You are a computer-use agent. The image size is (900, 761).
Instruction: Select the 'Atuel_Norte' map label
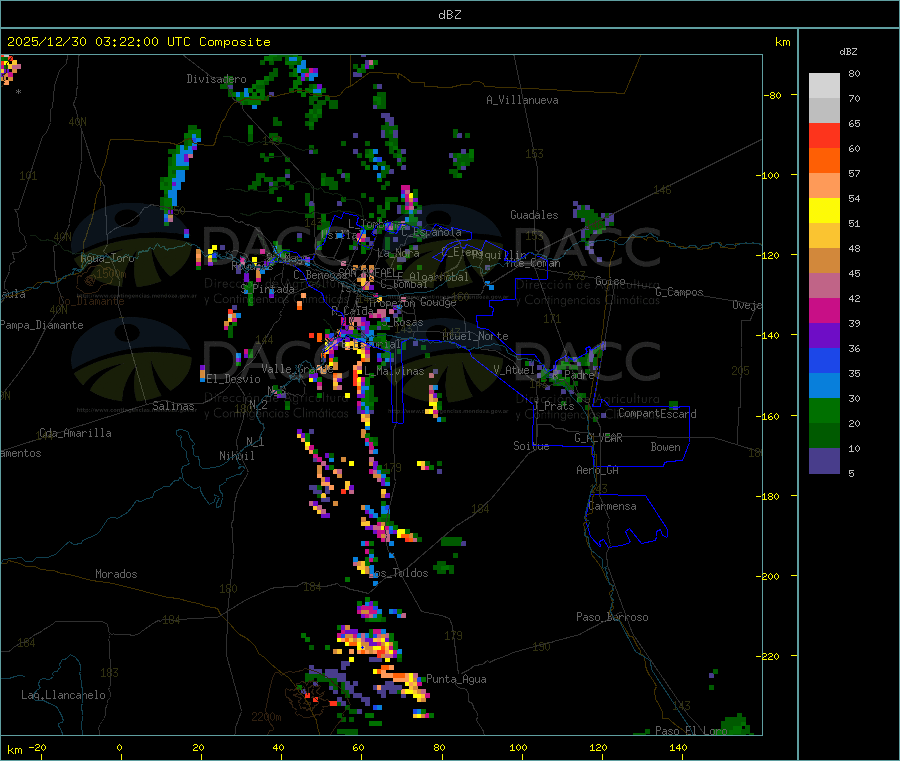(475, 336)
